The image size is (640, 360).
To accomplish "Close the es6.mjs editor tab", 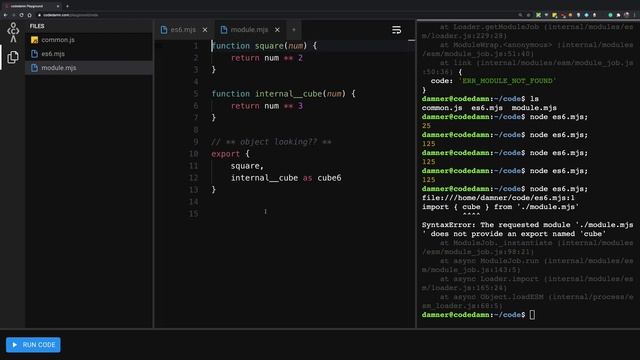I will (x=205, y=30).
